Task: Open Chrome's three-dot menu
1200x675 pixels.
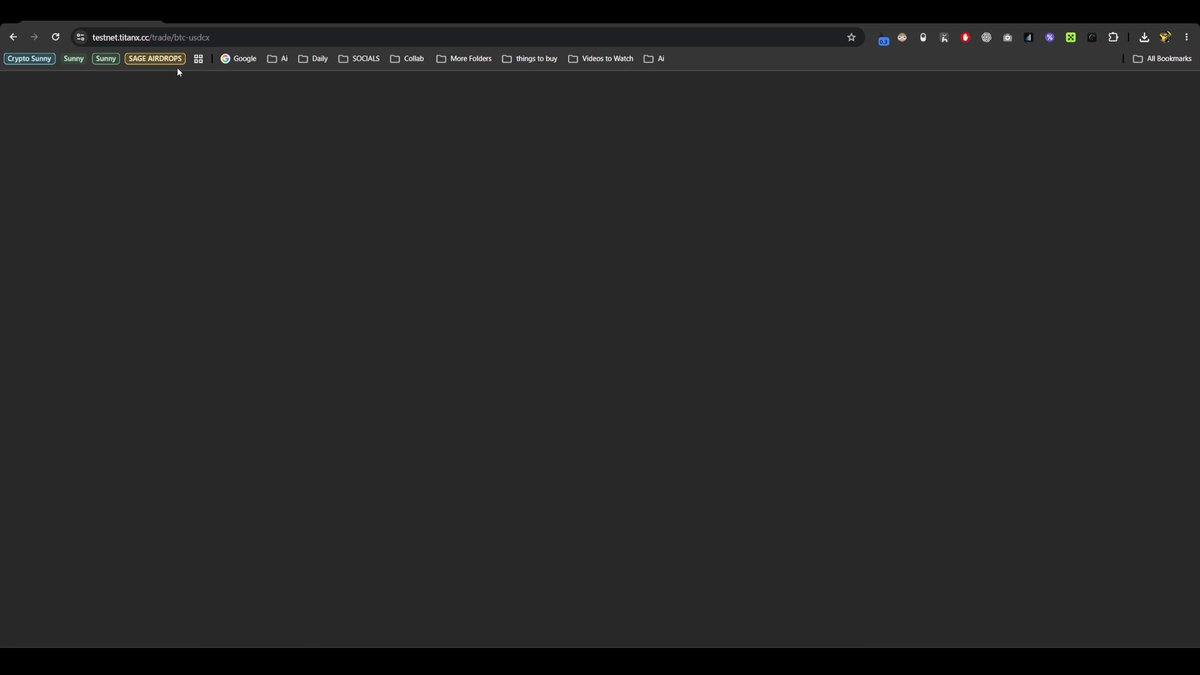Action: click(1186, 37)
